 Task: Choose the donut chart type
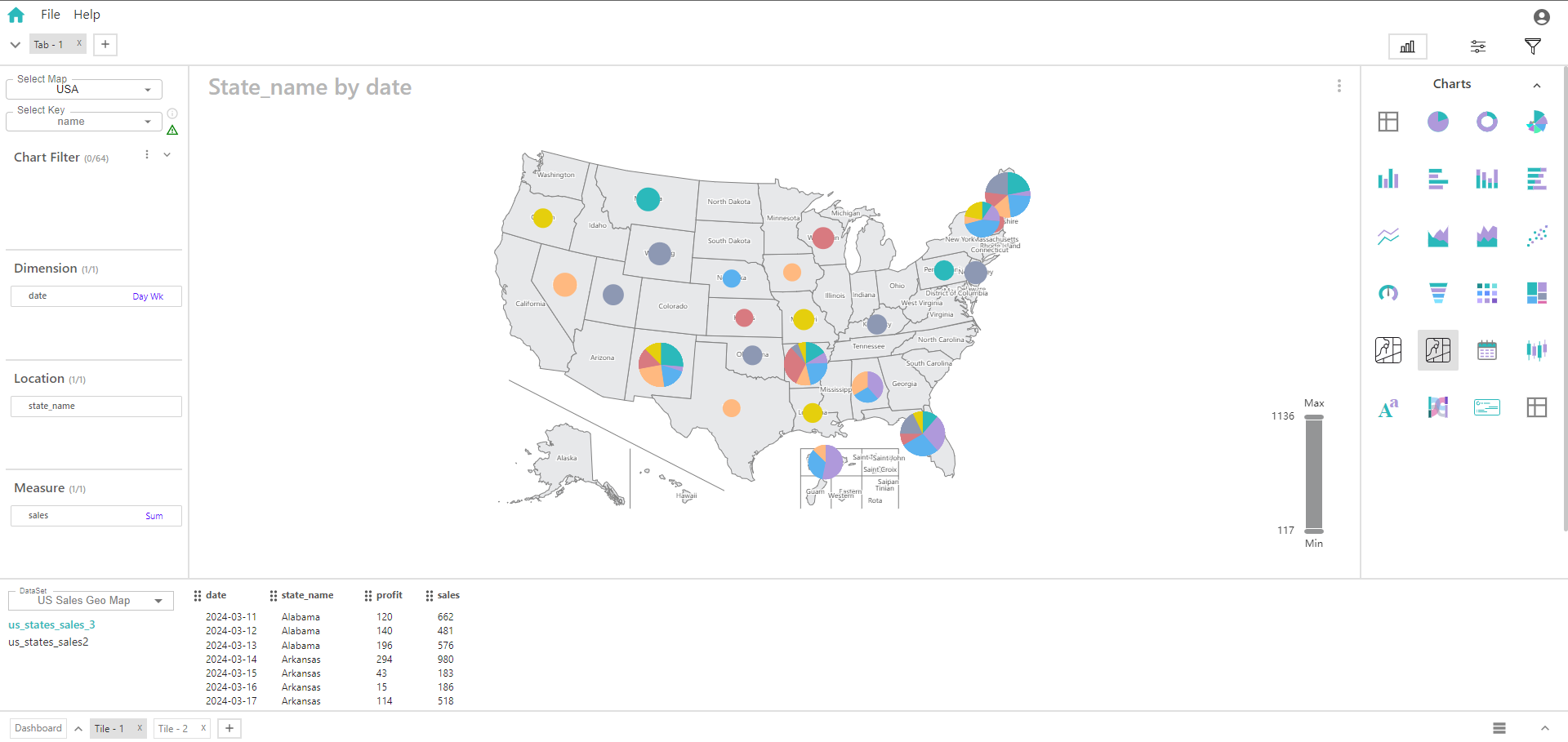coord(1486,122)
